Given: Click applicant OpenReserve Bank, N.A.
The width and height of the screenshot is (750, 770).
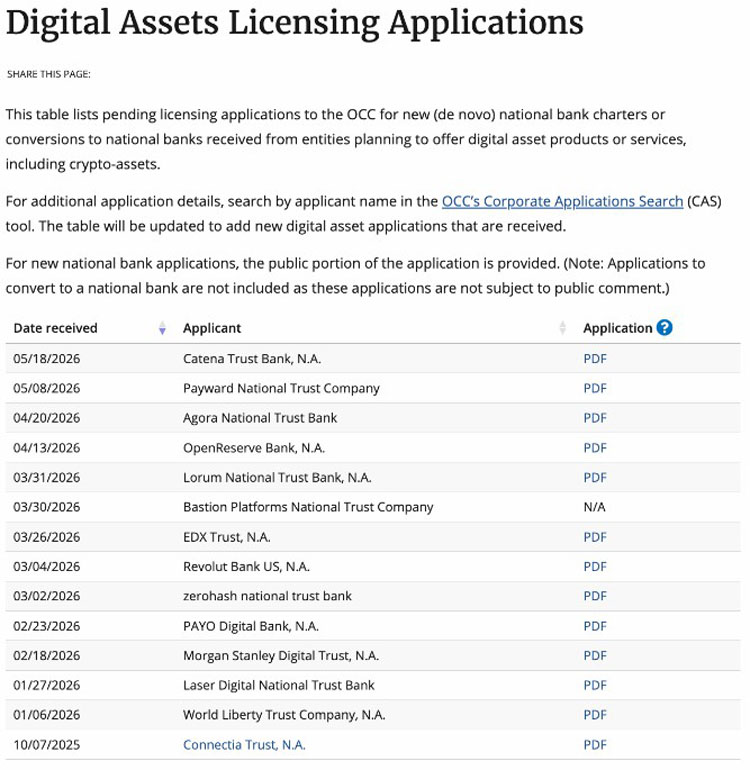Looking at the screenshot, I should (x=254, y=448).
